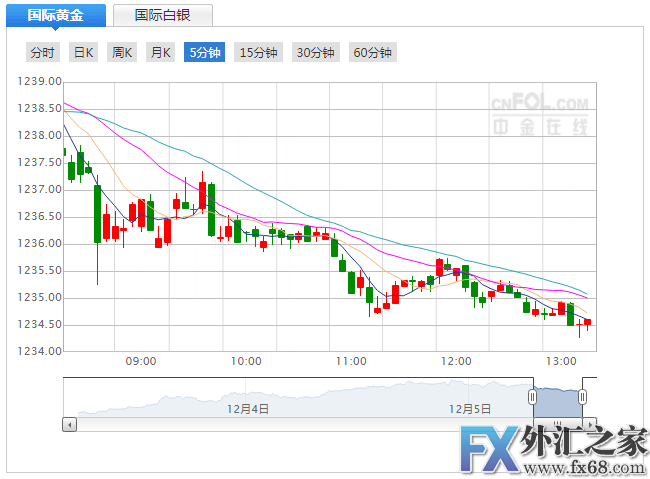Pick the 60分钟 interval
This screenshot has width=650, height=479.
(x=372, y=53)
